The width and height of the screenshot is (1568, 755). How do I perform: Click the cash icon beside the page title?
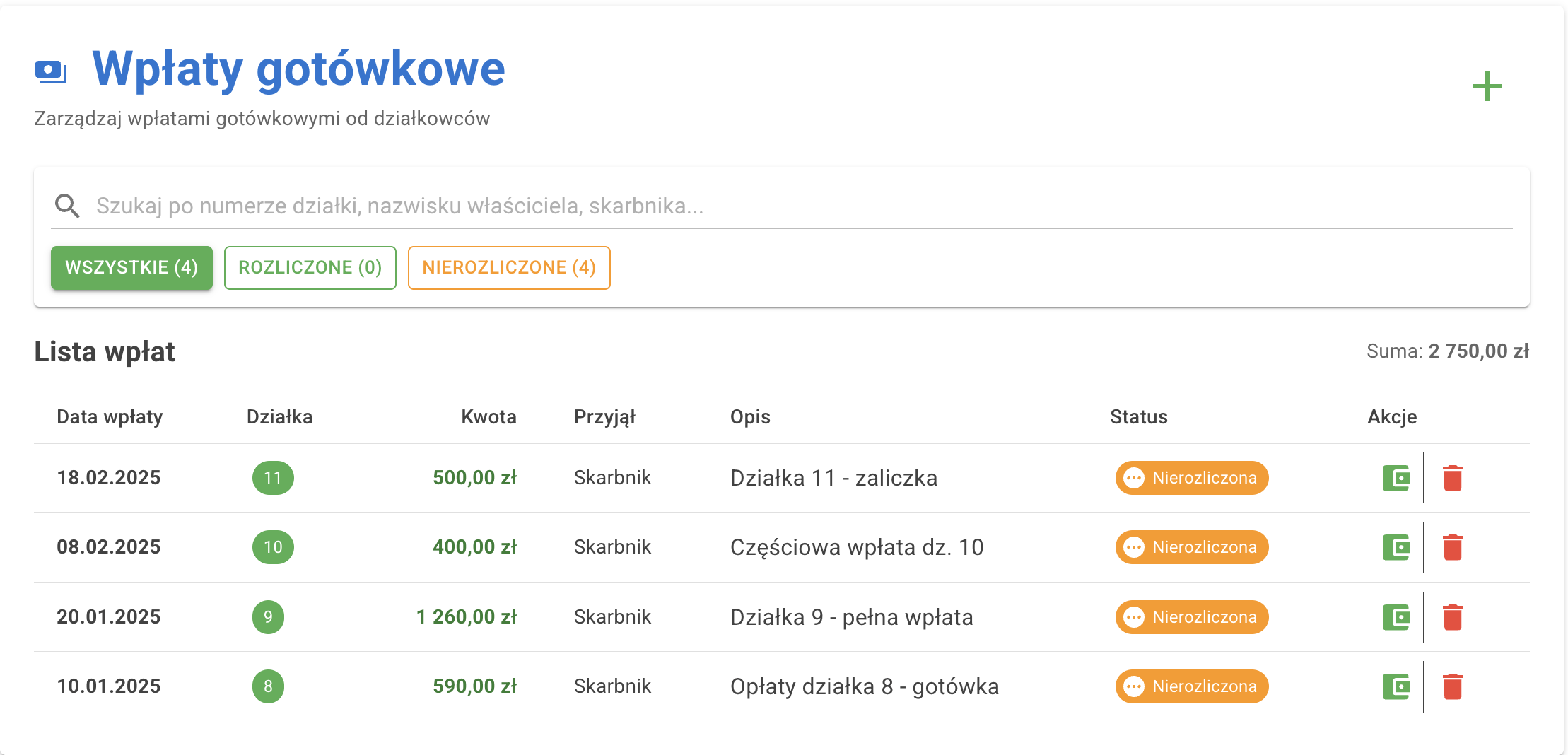[x=52, y=70]
